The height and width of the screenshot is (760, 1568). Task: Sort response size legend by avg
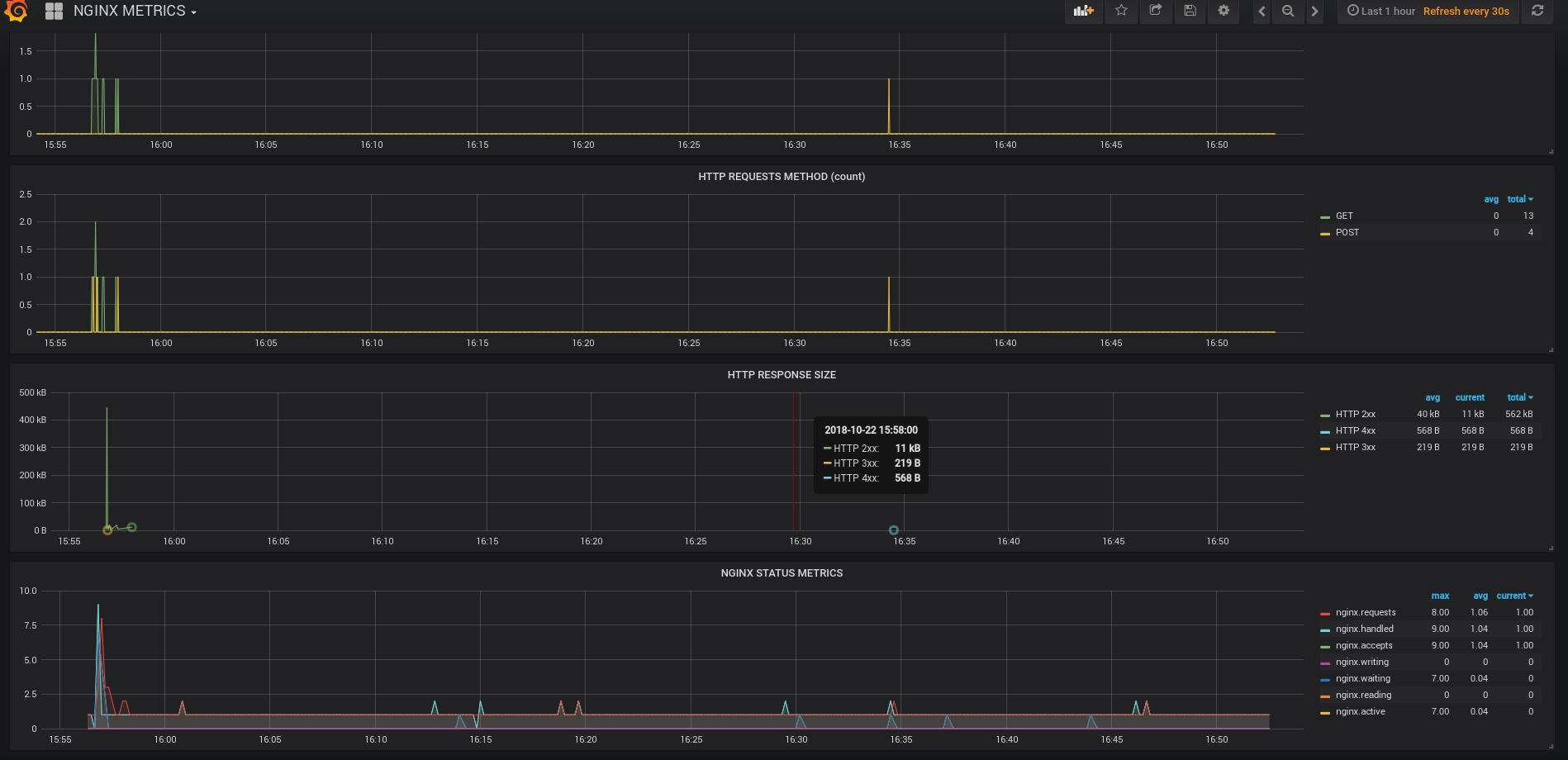point(1433,397)
